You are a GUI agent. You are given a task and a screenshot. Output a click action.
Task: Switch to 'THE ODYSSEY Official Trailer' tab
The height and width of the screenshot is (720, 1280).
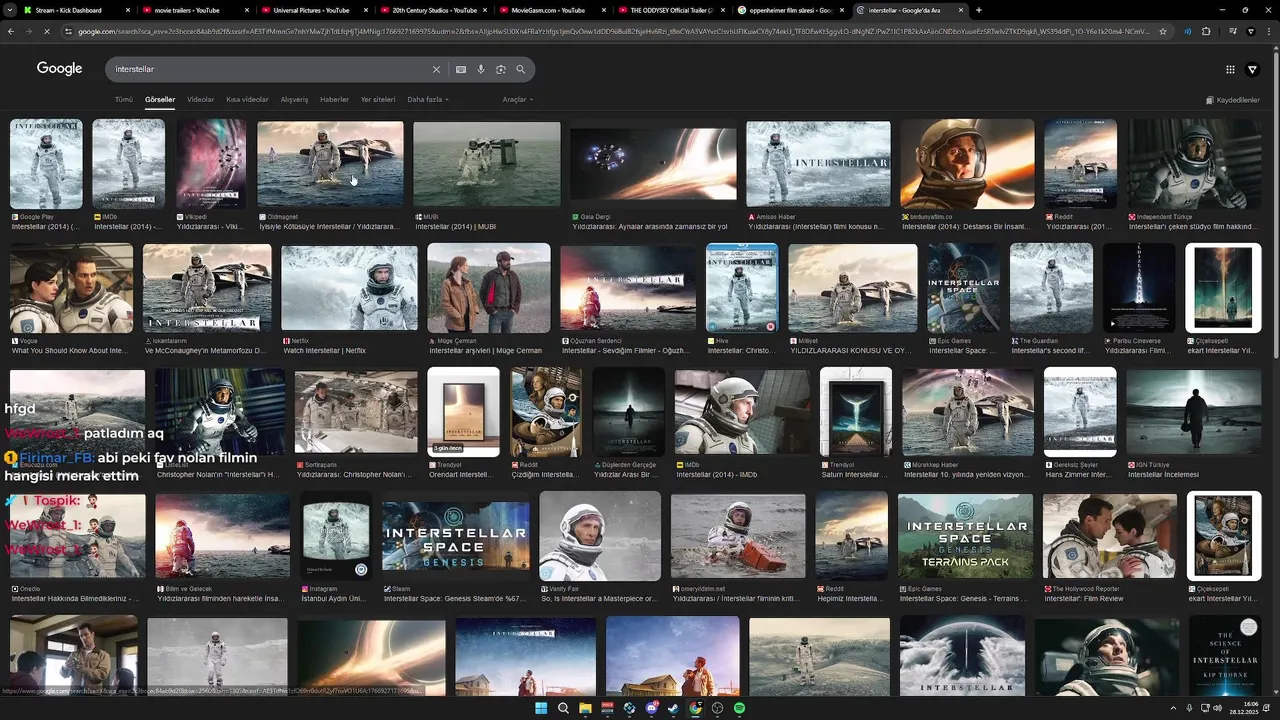tap(670, 10)
